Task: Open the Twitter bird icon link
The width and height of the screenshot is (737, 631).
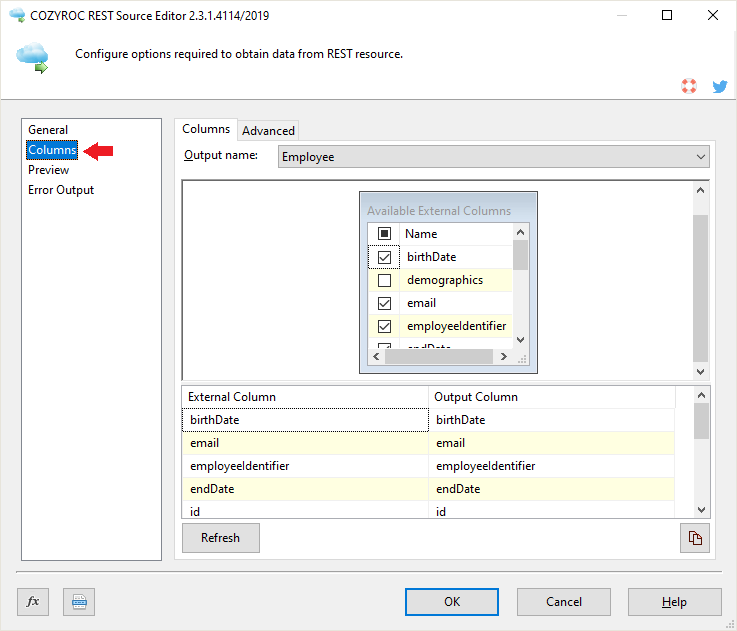Action: click(719, 87)
